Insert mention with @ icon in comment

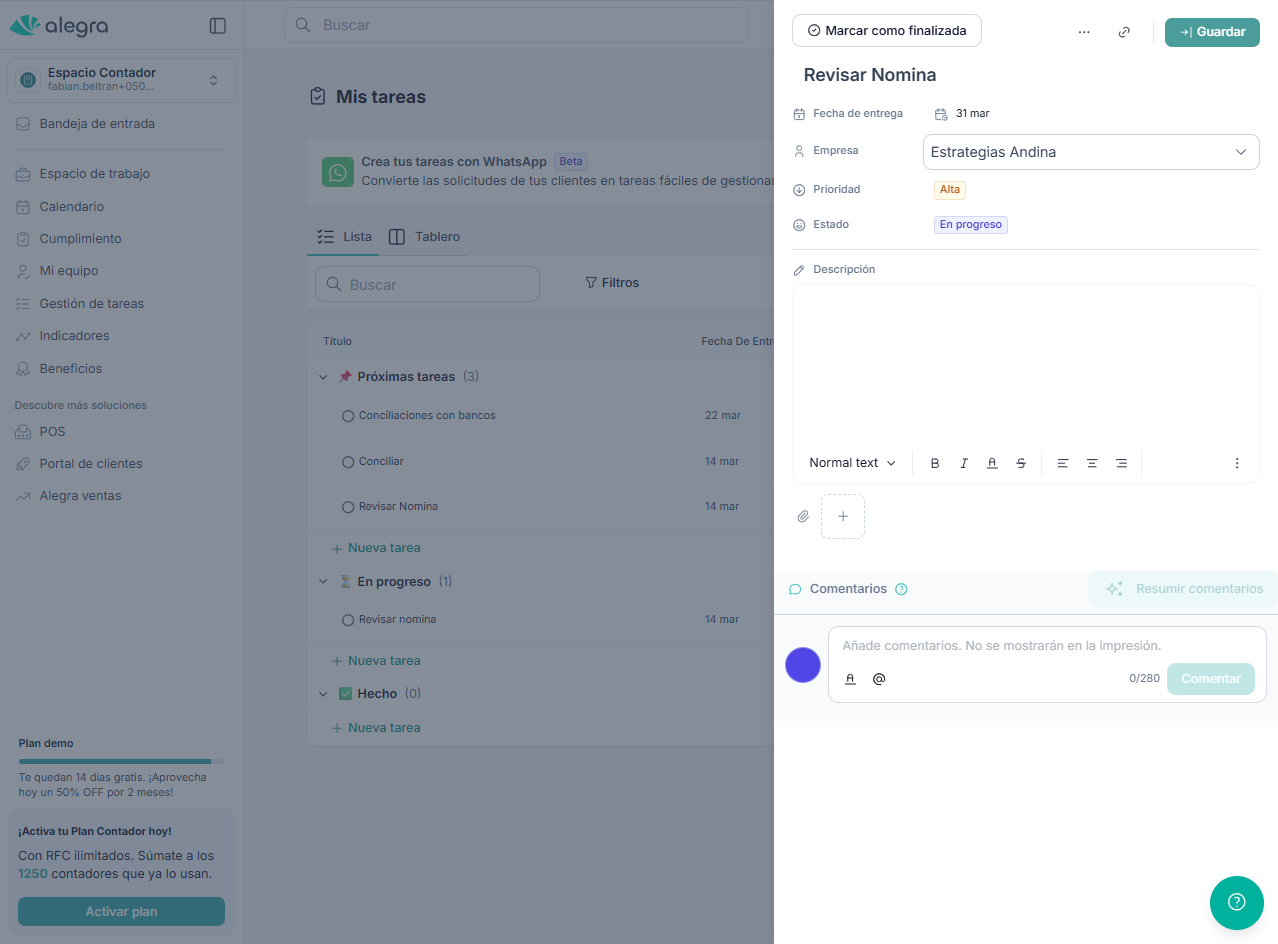point(879,679)
